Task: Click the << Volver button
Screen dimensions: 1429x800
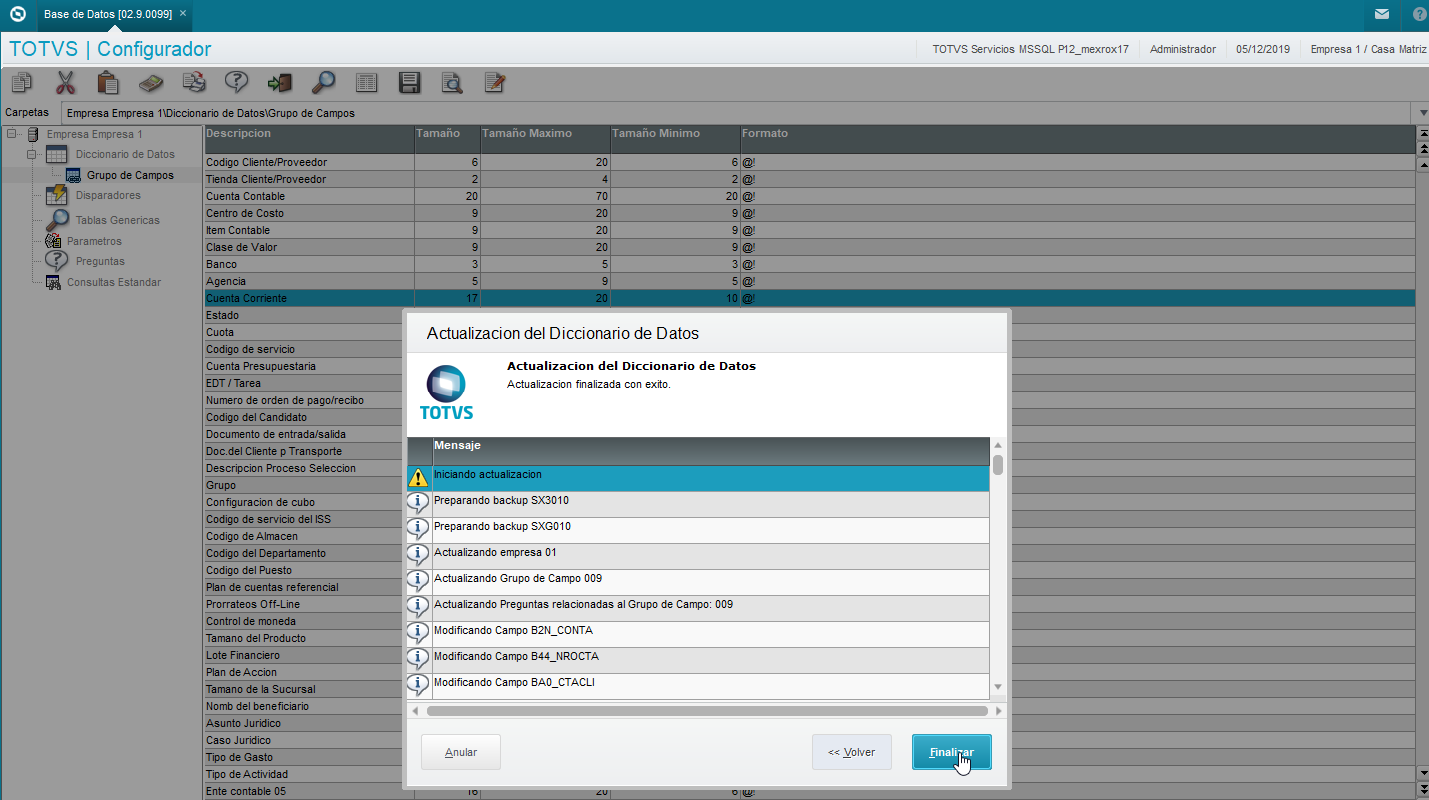Action: (851, 752)
